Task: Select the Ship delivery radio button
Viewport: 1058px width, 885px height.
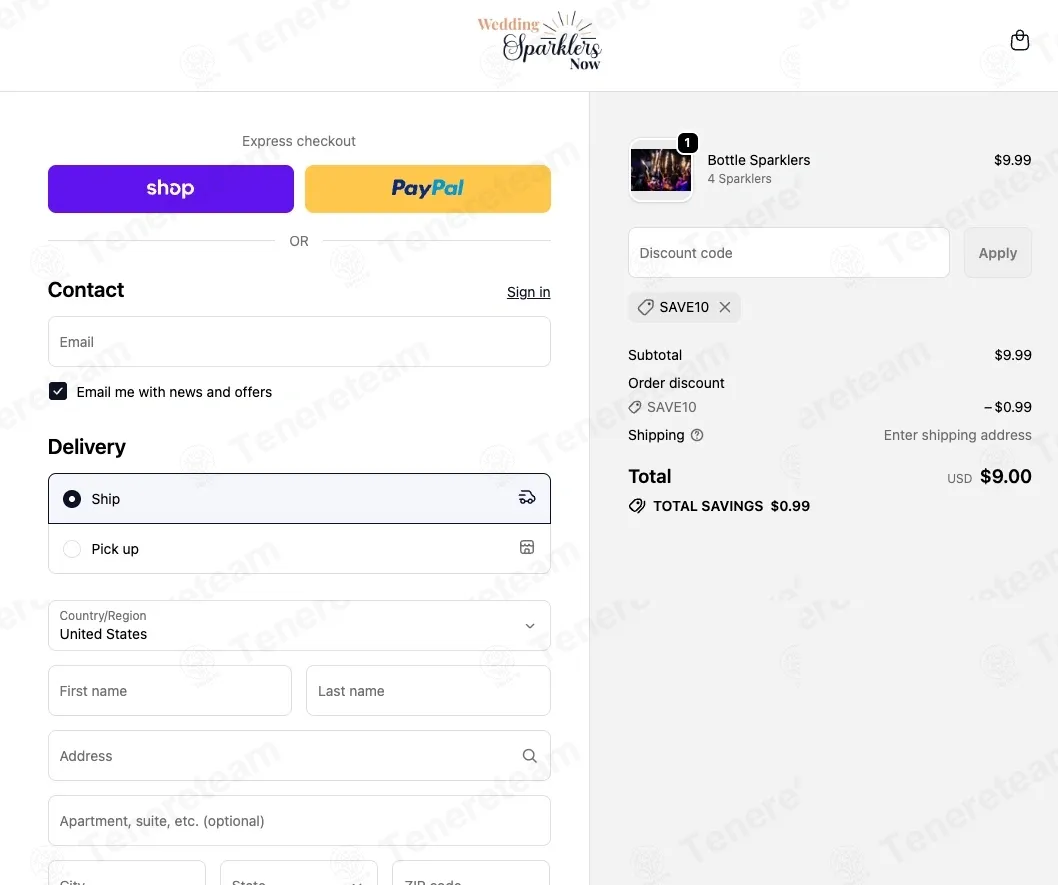Action: [x=72, y=498]
